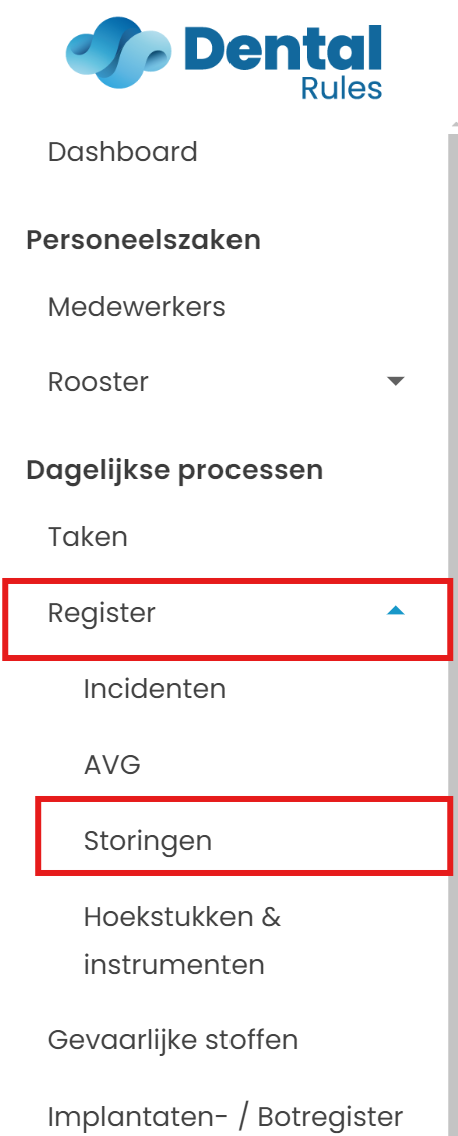
Task: Click the Personeelszaken section heading
Action: [143, 240]
